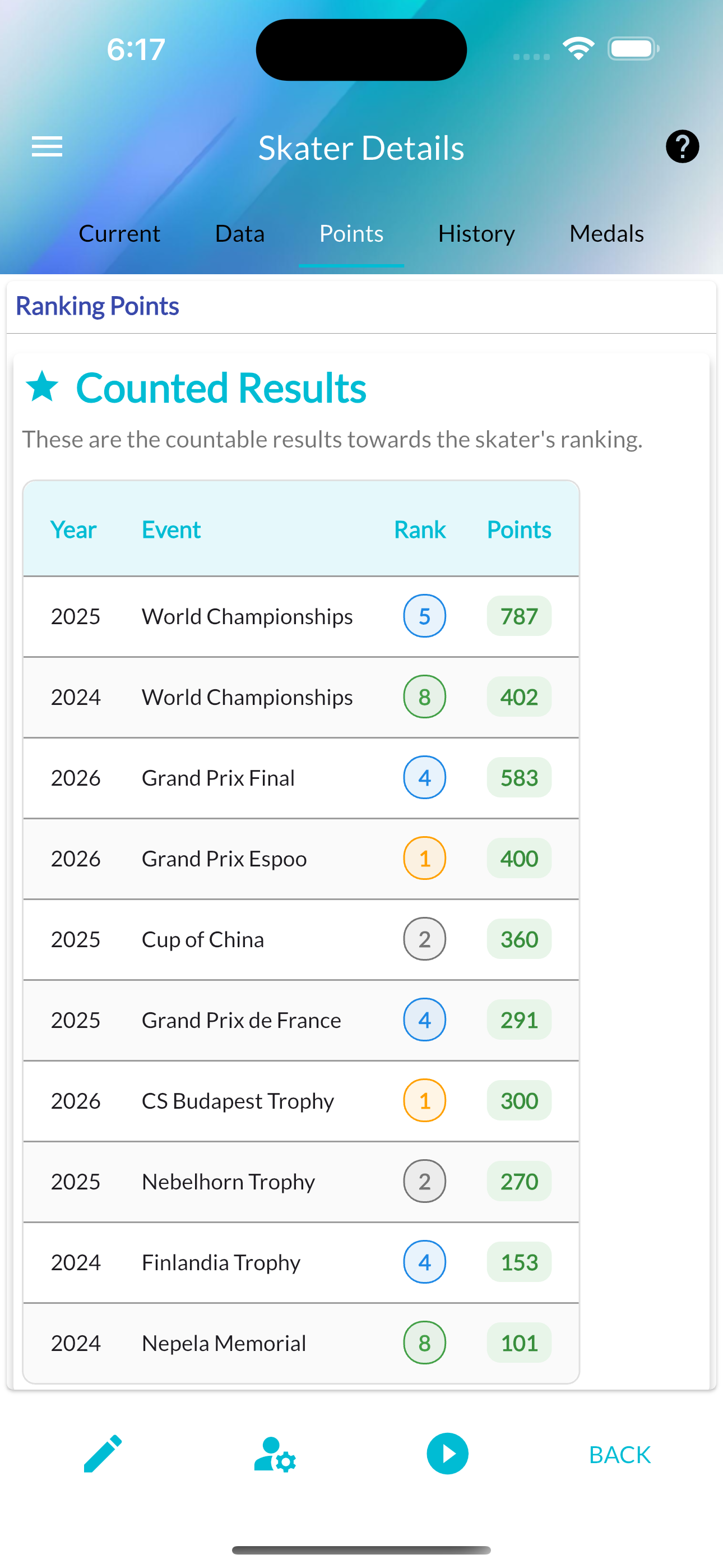Open the navigation hamburger menu

(x=47, y=147)
